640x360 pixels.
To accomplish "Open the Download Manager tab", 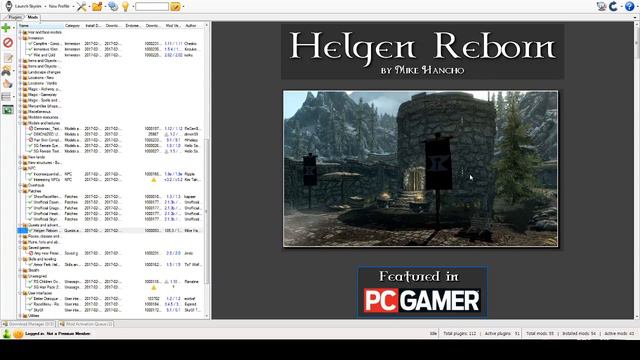I will click(29, 324).
